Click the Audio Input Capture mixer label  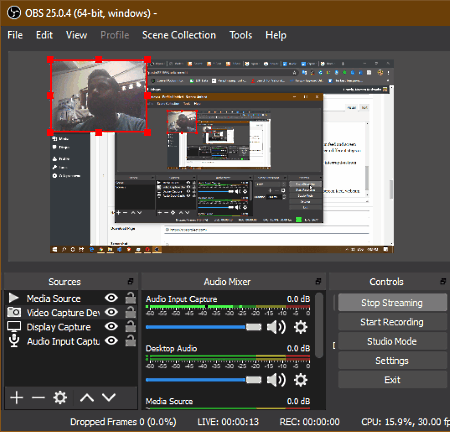tap(181, 299)
